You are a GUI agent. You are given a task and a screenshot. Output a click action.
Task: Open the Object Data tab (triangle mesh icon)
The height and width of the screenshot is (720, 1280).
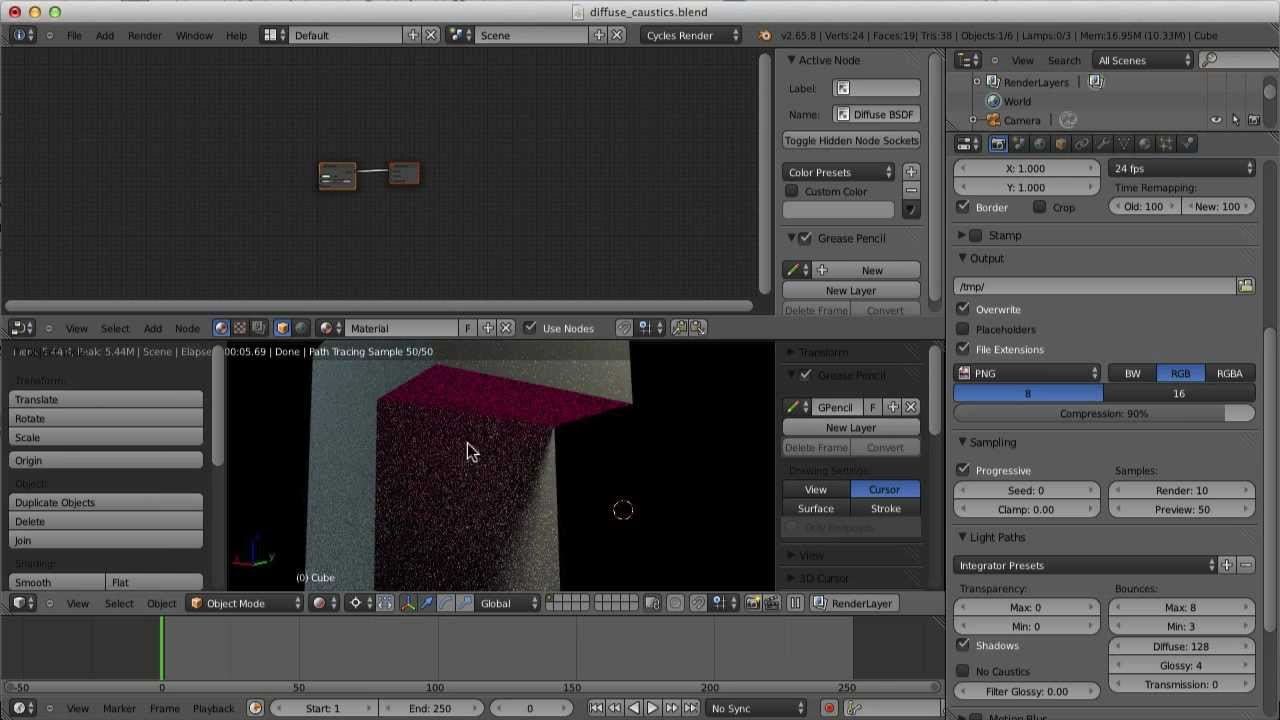1123,144
